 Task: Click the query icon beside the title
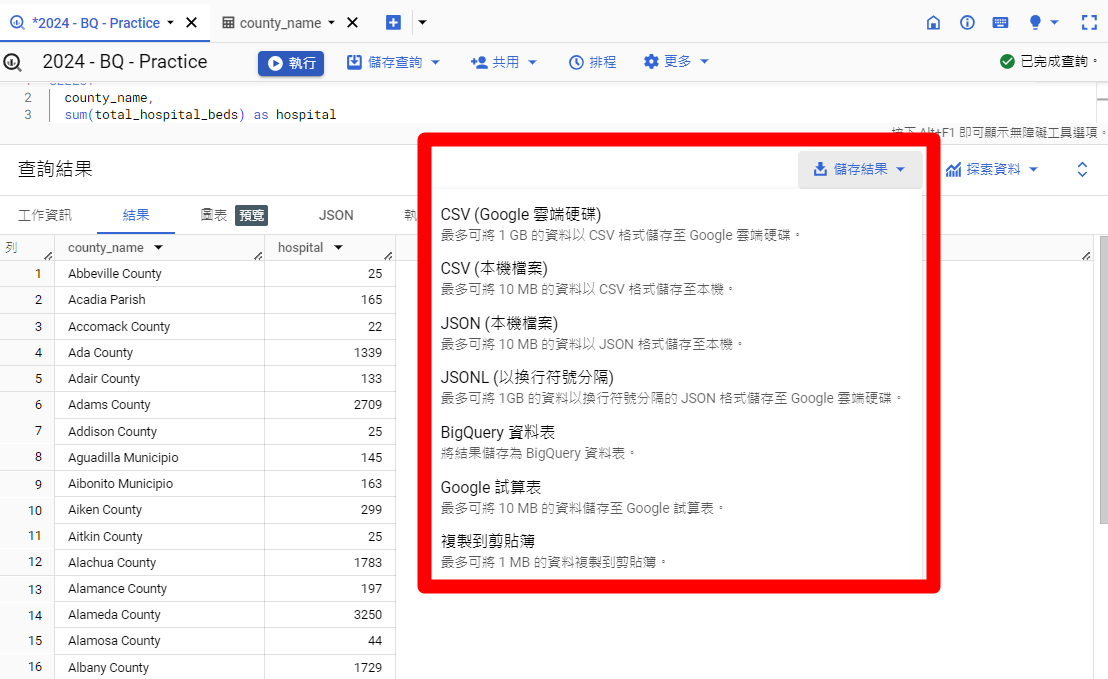pyautogui.click(x=12, y=62)
